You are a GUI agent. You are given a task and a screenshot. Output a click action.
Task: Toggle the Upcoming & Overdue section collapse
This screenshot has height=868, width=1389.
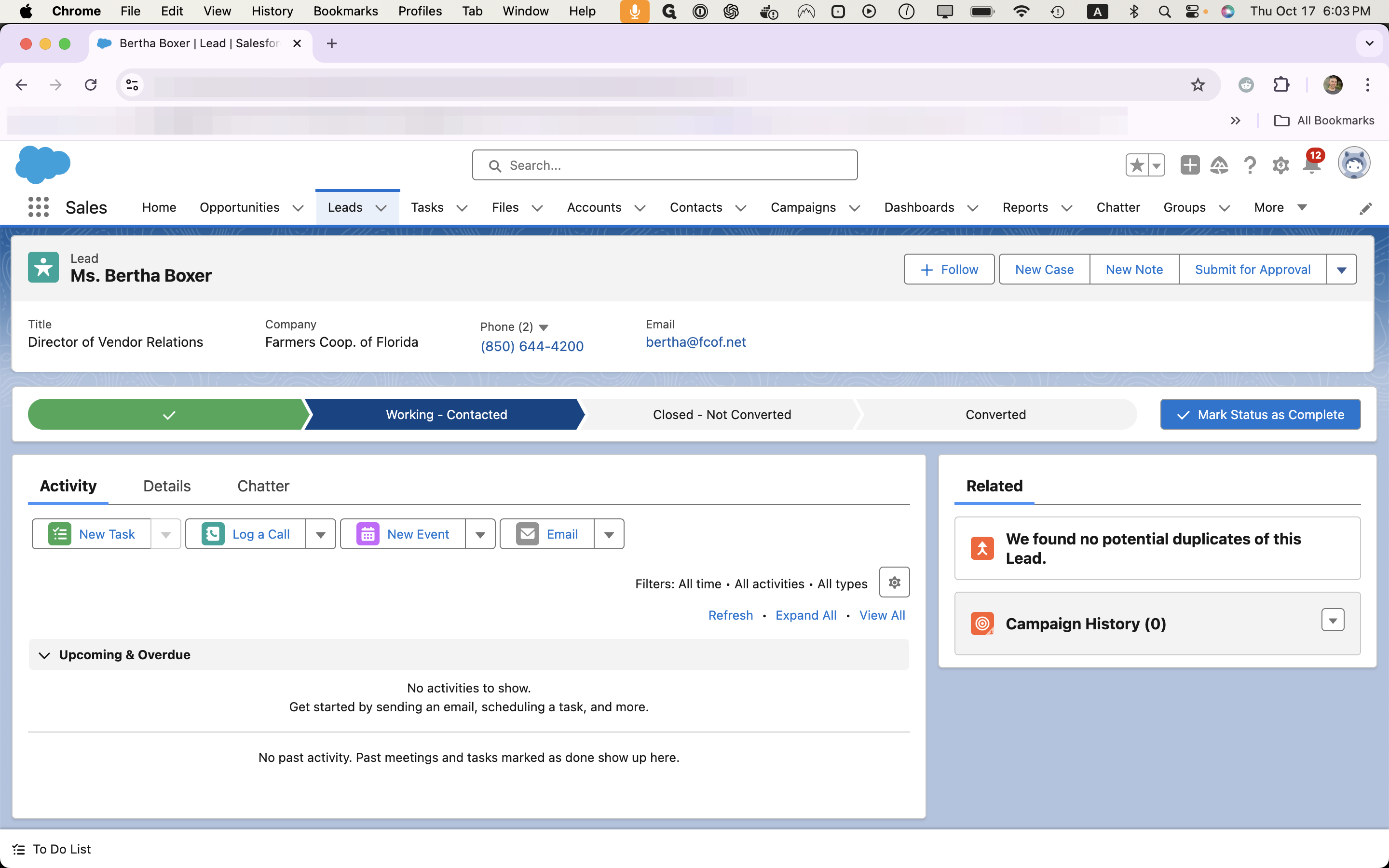43,655
